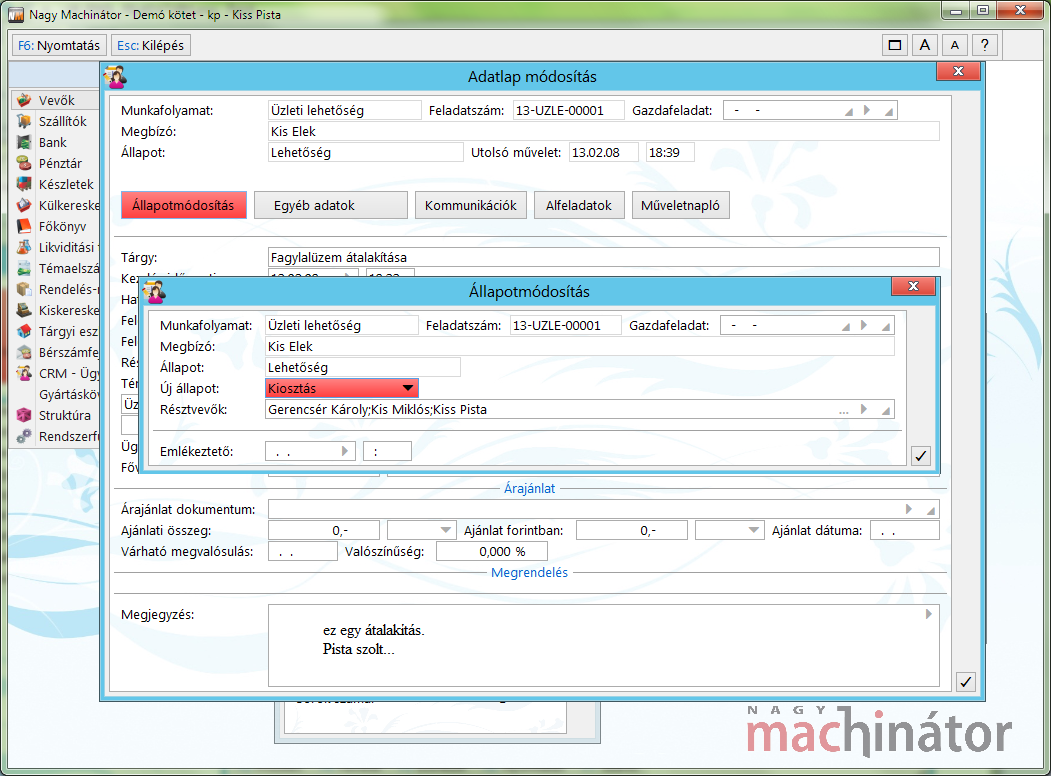
Task: Open the Új állapot Kiosztás dropdown
Action: coord(408,388)
